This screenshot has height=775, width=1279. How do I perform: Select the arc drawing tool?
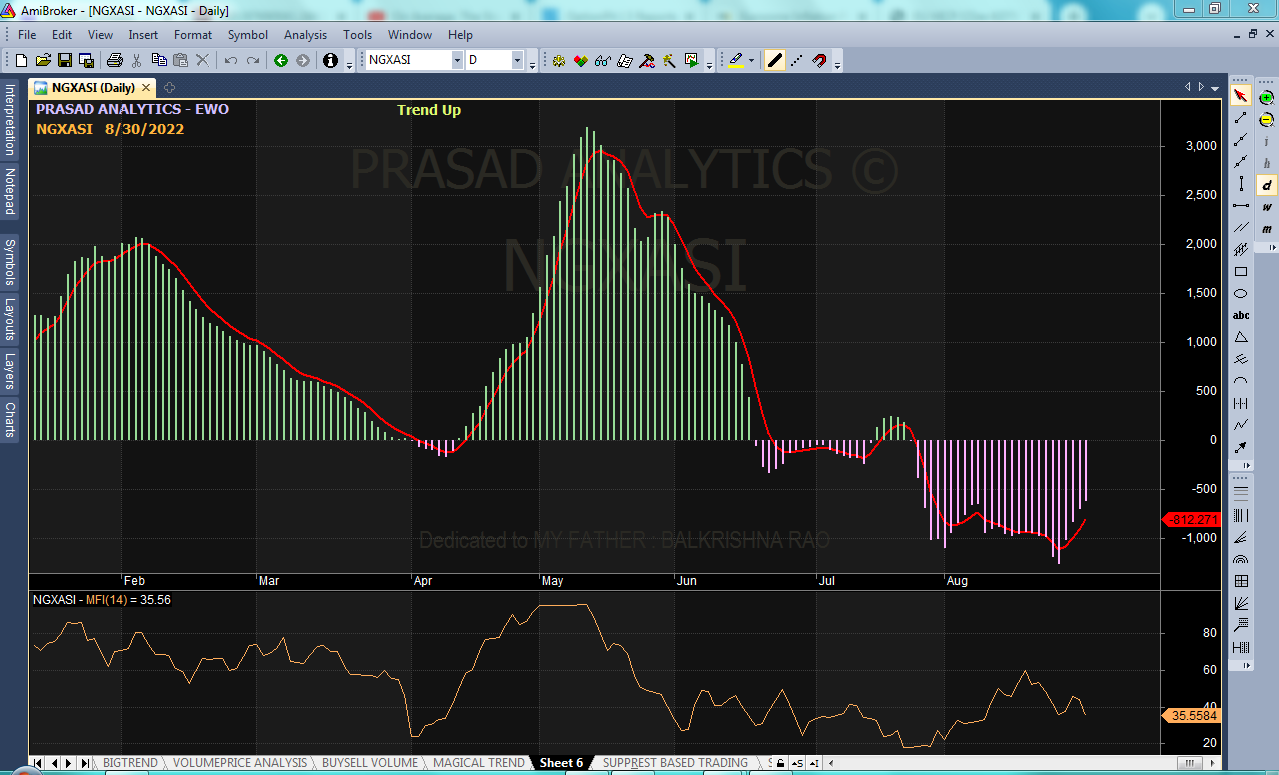1241,381
